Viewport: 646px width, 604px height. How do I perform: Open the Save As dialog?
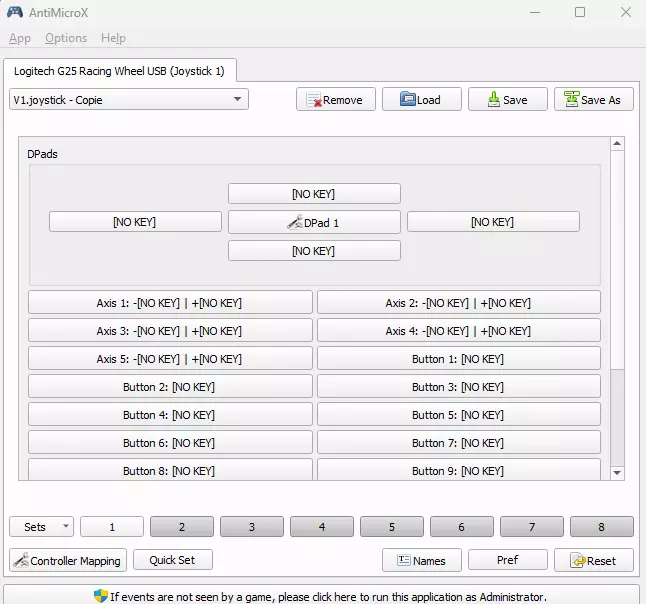[x=594, y=99]
